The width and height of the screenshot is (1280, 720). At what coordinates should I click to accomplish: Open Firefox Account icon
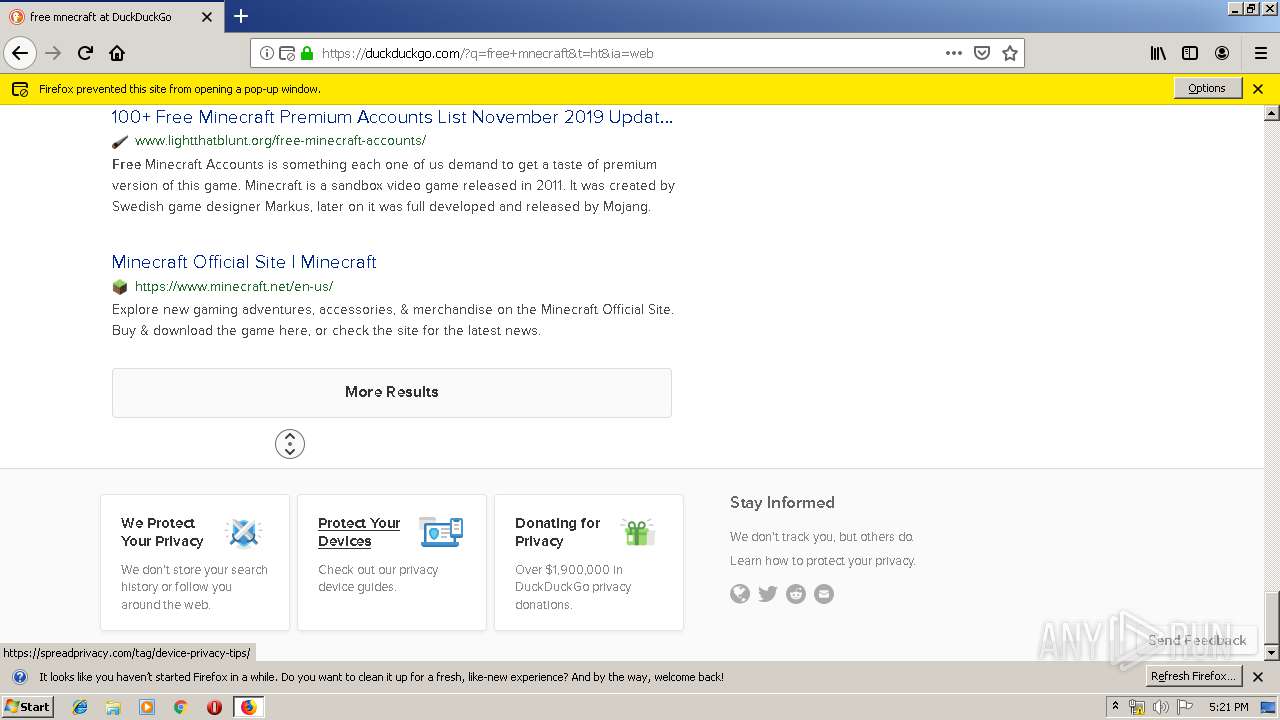(x=1222, y=53)
